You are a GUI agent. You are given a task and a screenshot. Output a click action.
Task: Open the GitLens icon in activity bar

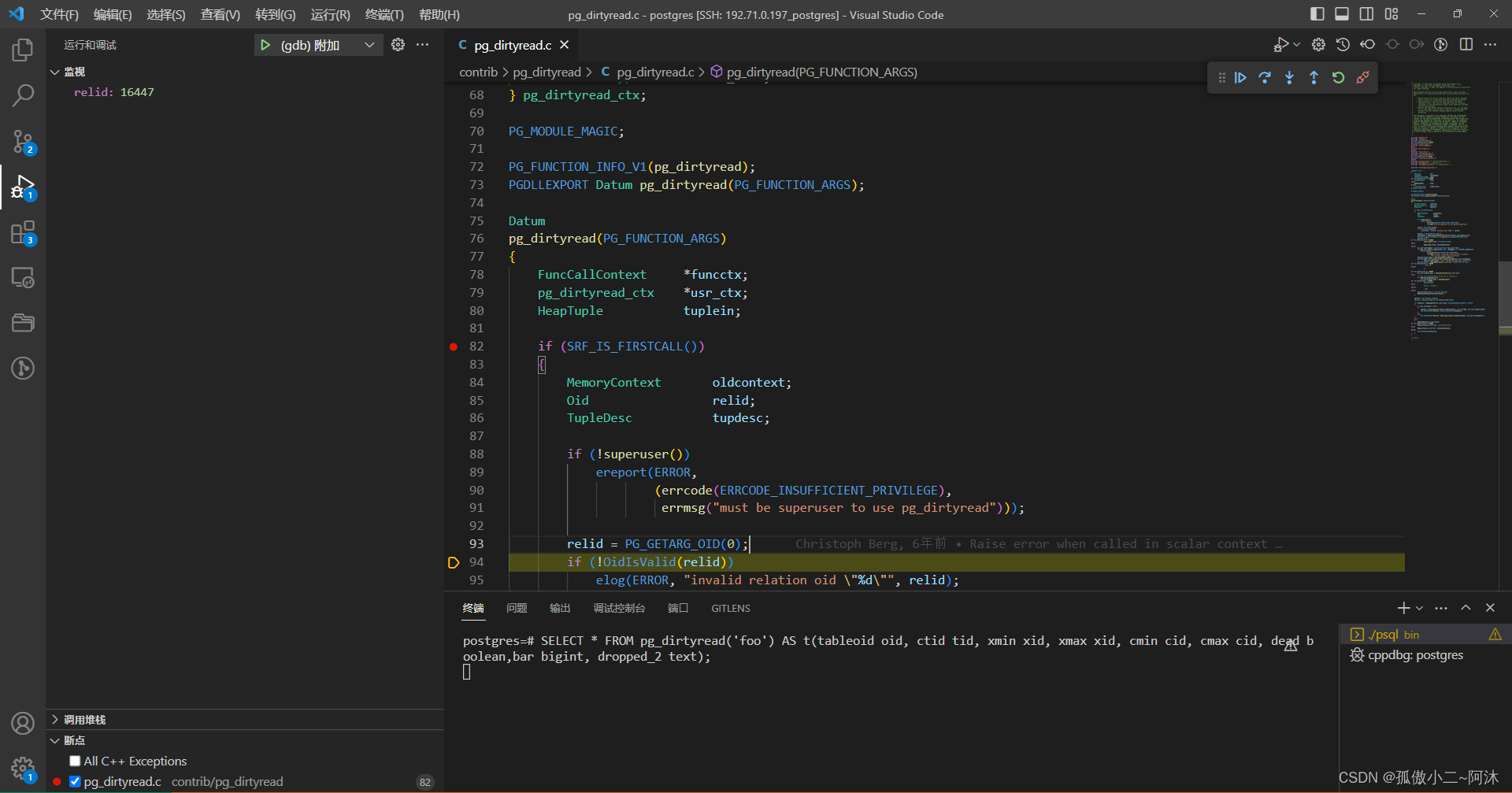point(23,368)
